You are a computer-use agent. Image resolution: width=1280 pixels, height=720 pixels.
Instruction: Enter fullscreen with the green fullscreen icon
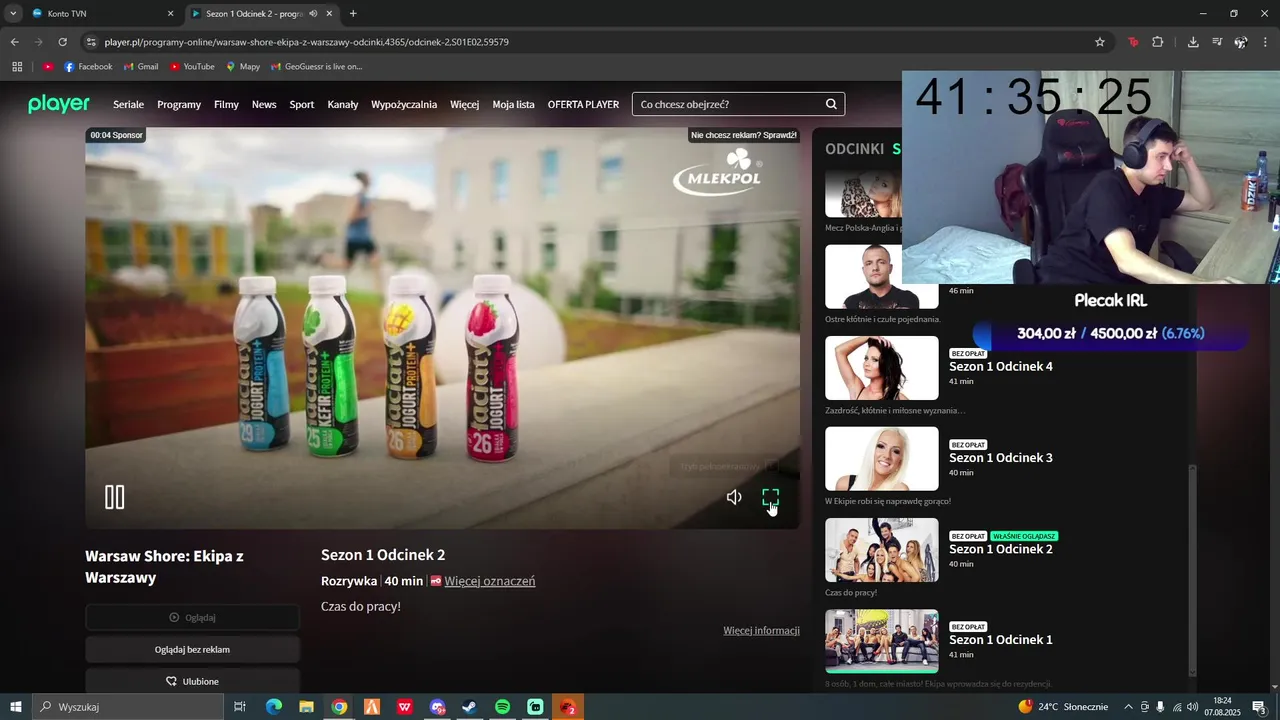[770, 497]
